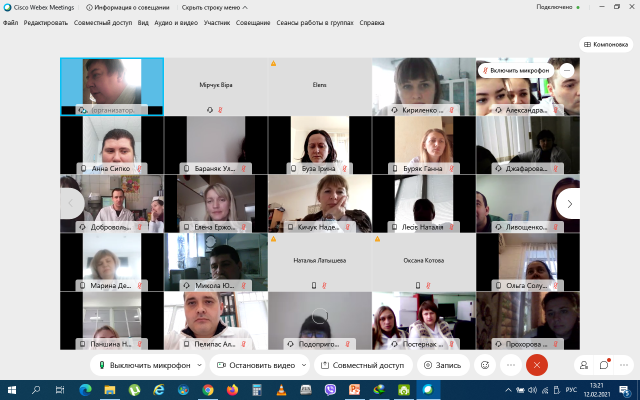Open the Совместный доступ menu
Image resolution: width=640 pixels, height=400 pixels.
[x=103, y=23]
